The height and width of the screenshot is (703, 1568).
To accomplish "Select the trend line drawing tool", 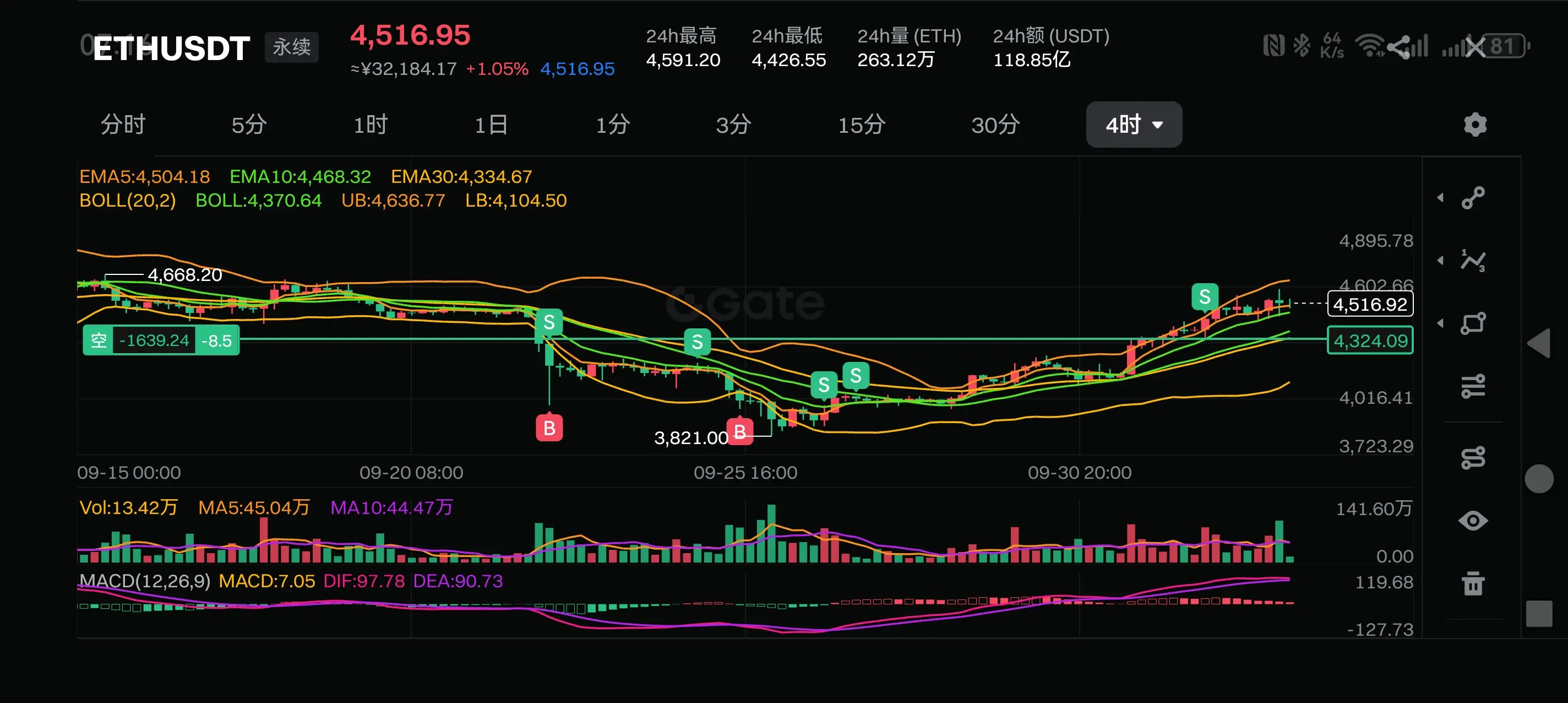I will (1473, 198).
